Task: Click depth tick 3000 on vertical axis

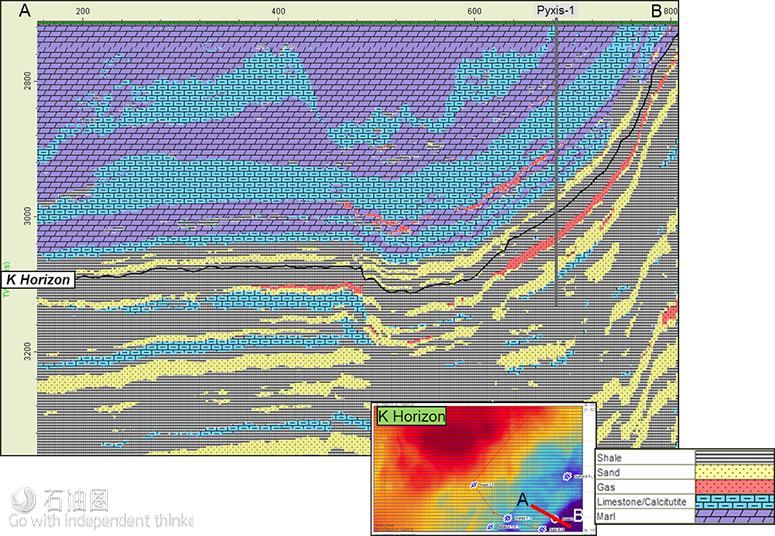Action: [x=27, y=216]
